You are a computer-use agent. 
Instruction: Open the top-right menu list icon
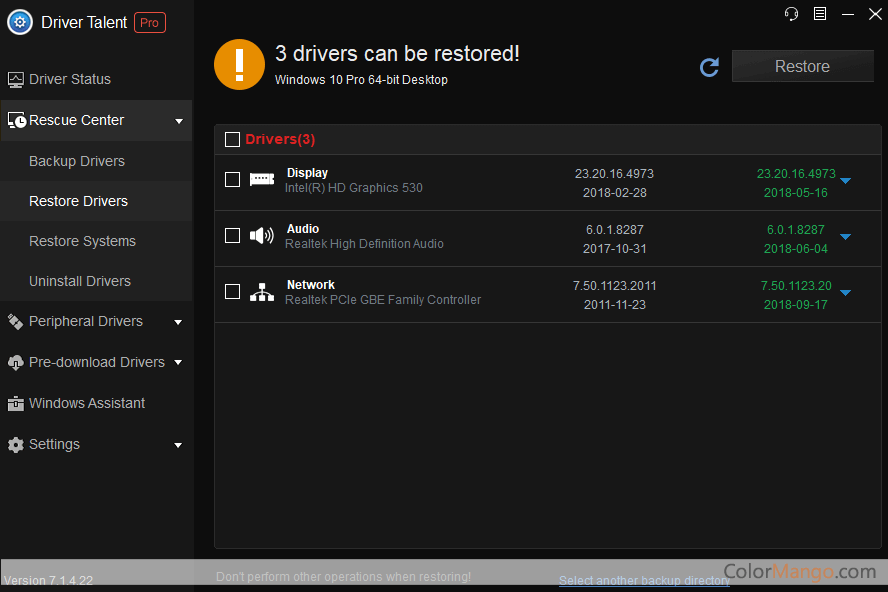(x=820, y=13)
